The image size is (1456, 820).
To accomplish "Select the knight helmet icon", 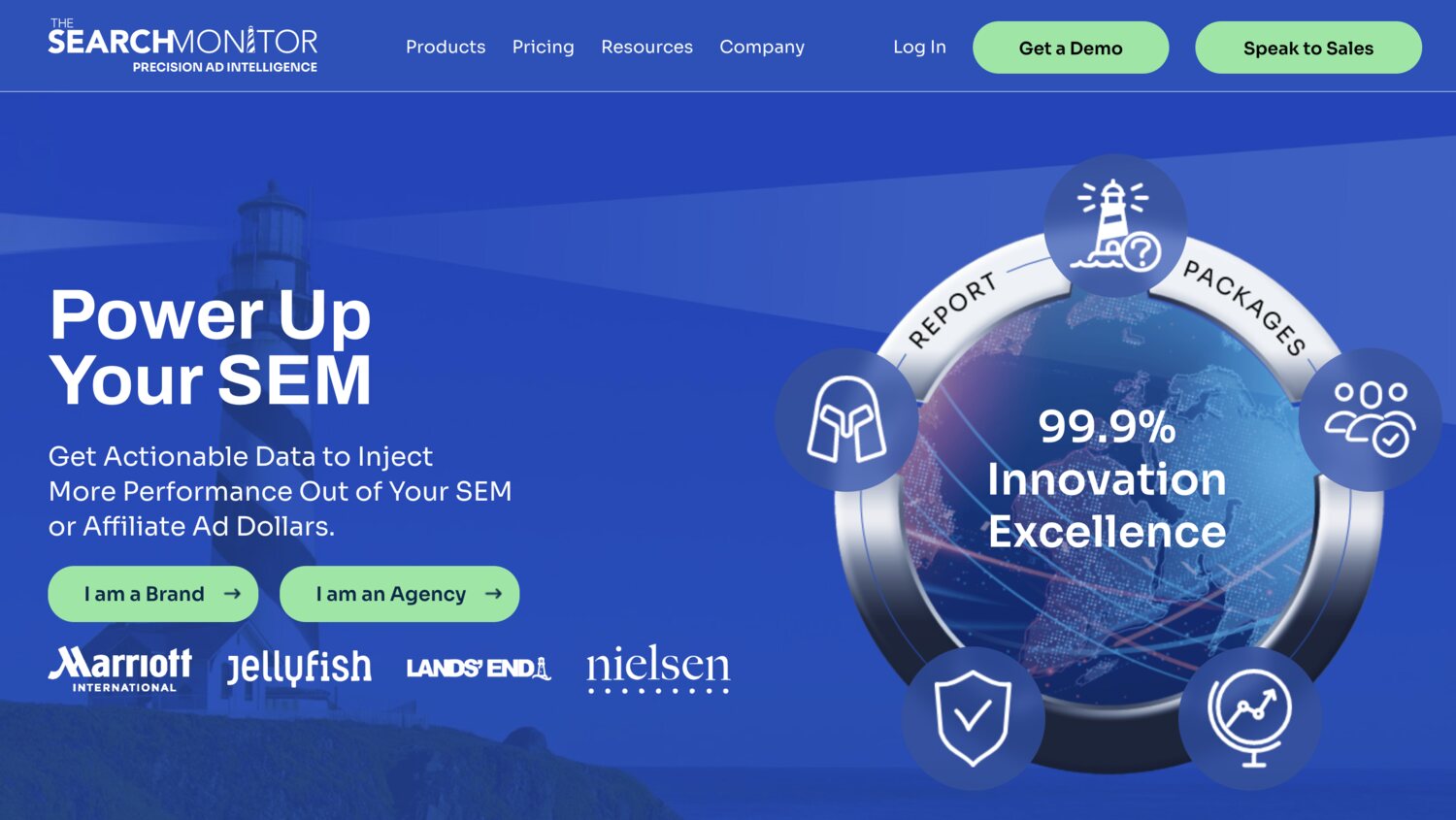I will (x=846, y=419).
